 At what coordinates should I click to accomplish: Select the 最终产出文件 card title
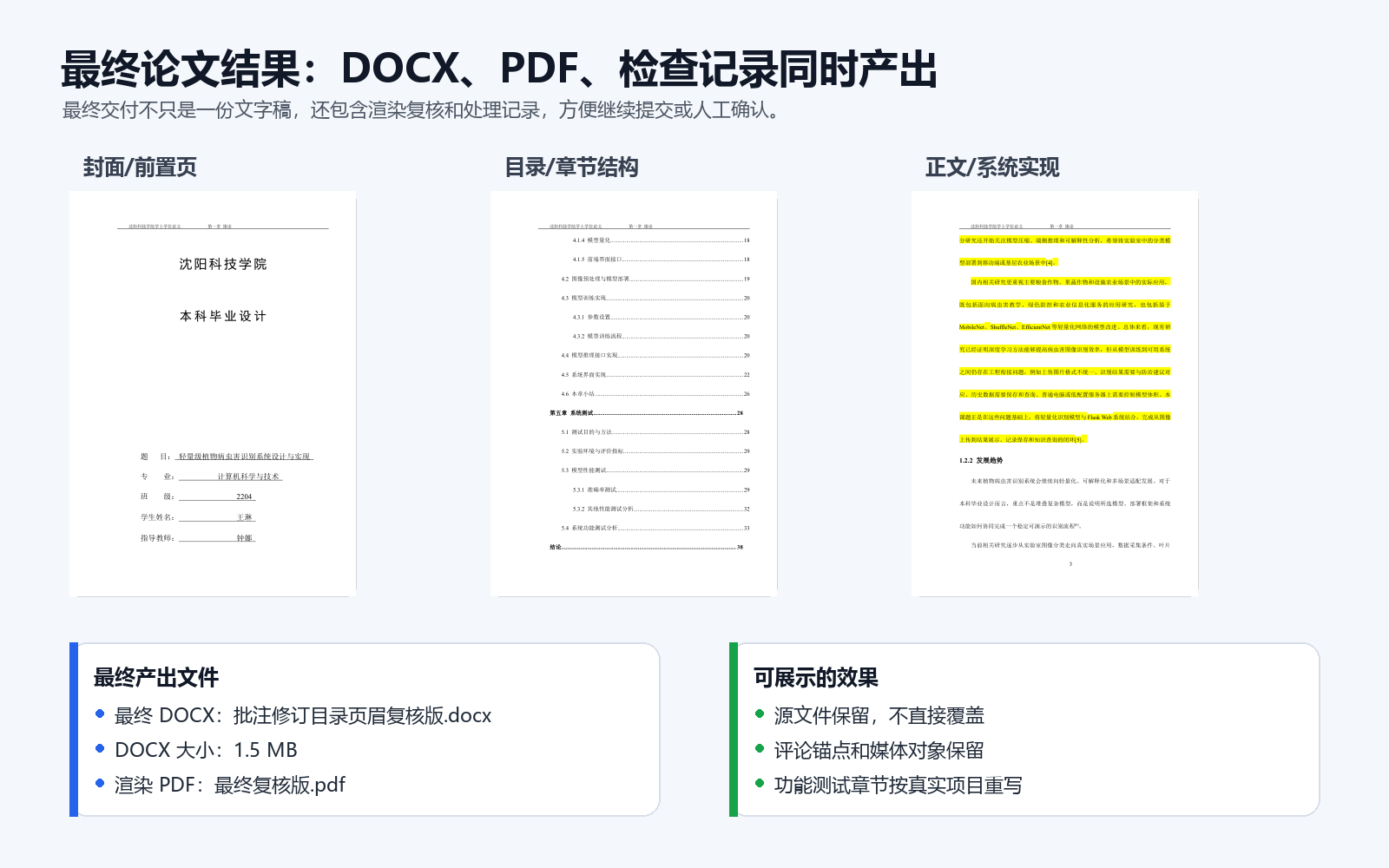click(x=156, y=678)
